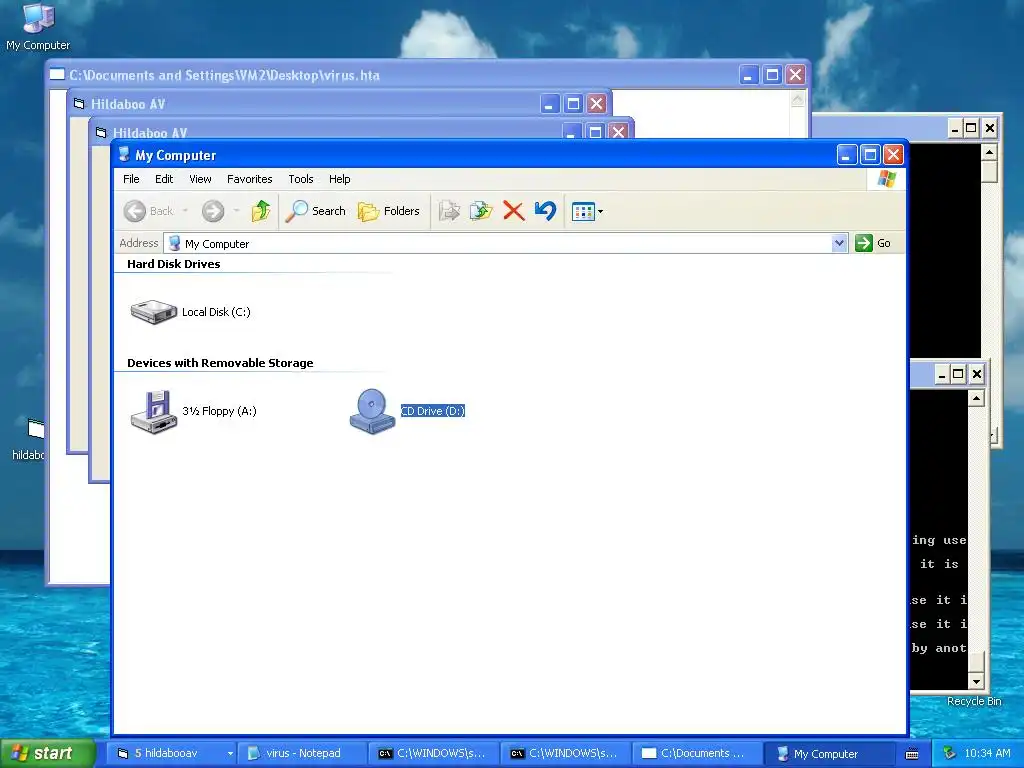Open the Tools menu
This screenshot has height=768, width=1024.
[x=301, y=179]
